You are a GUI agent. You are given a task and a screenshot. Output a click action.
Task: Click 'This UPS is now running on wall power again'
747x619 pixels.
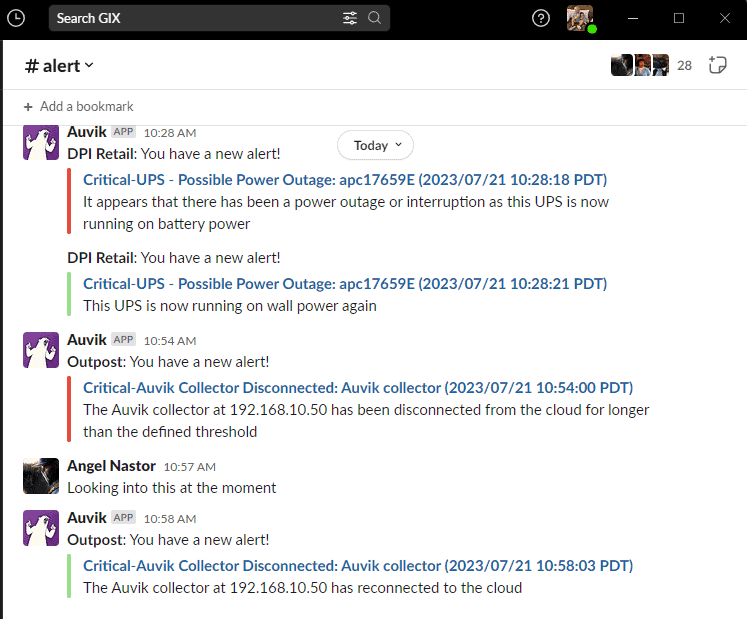coord(230,306)
